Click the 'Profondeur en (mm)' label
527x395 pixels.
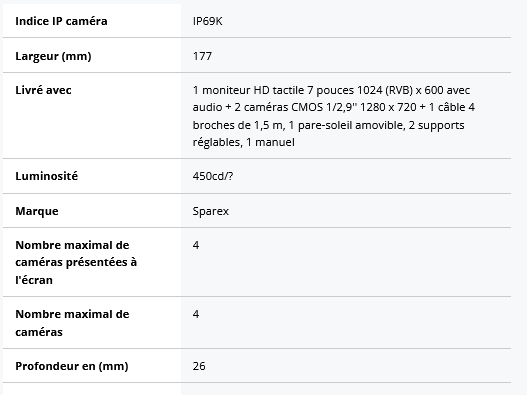coord(72,366)
